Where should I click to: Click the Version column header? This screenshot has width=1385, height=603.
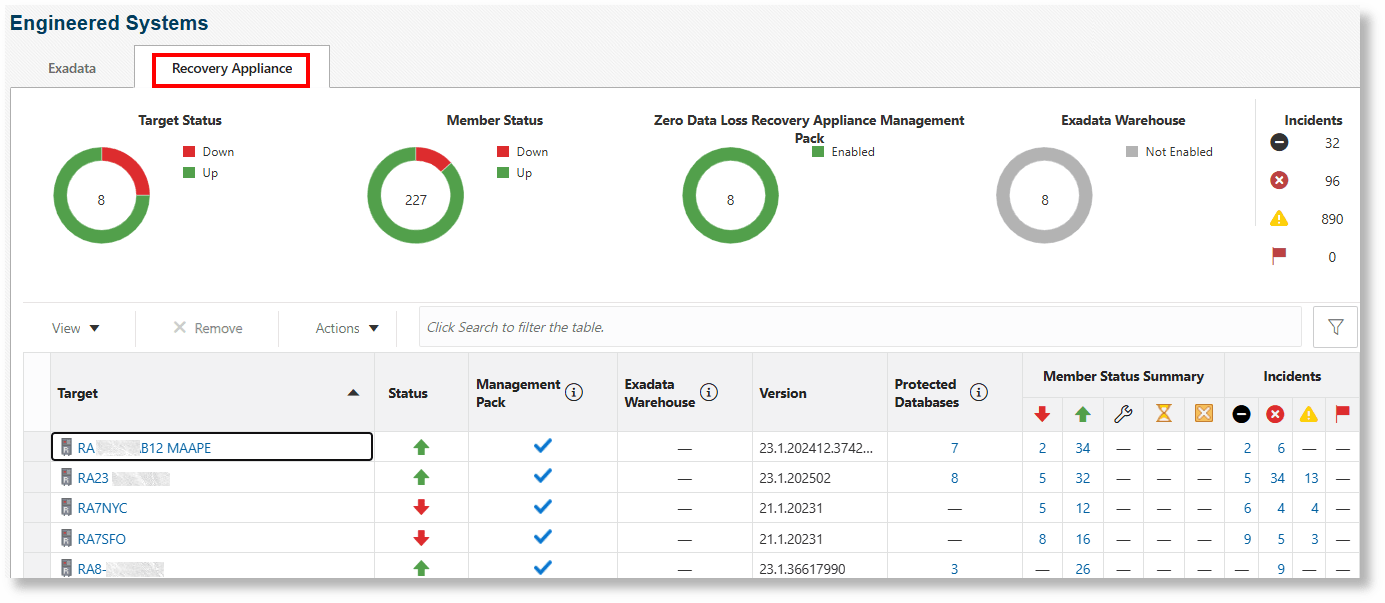[x=783, y=393]
